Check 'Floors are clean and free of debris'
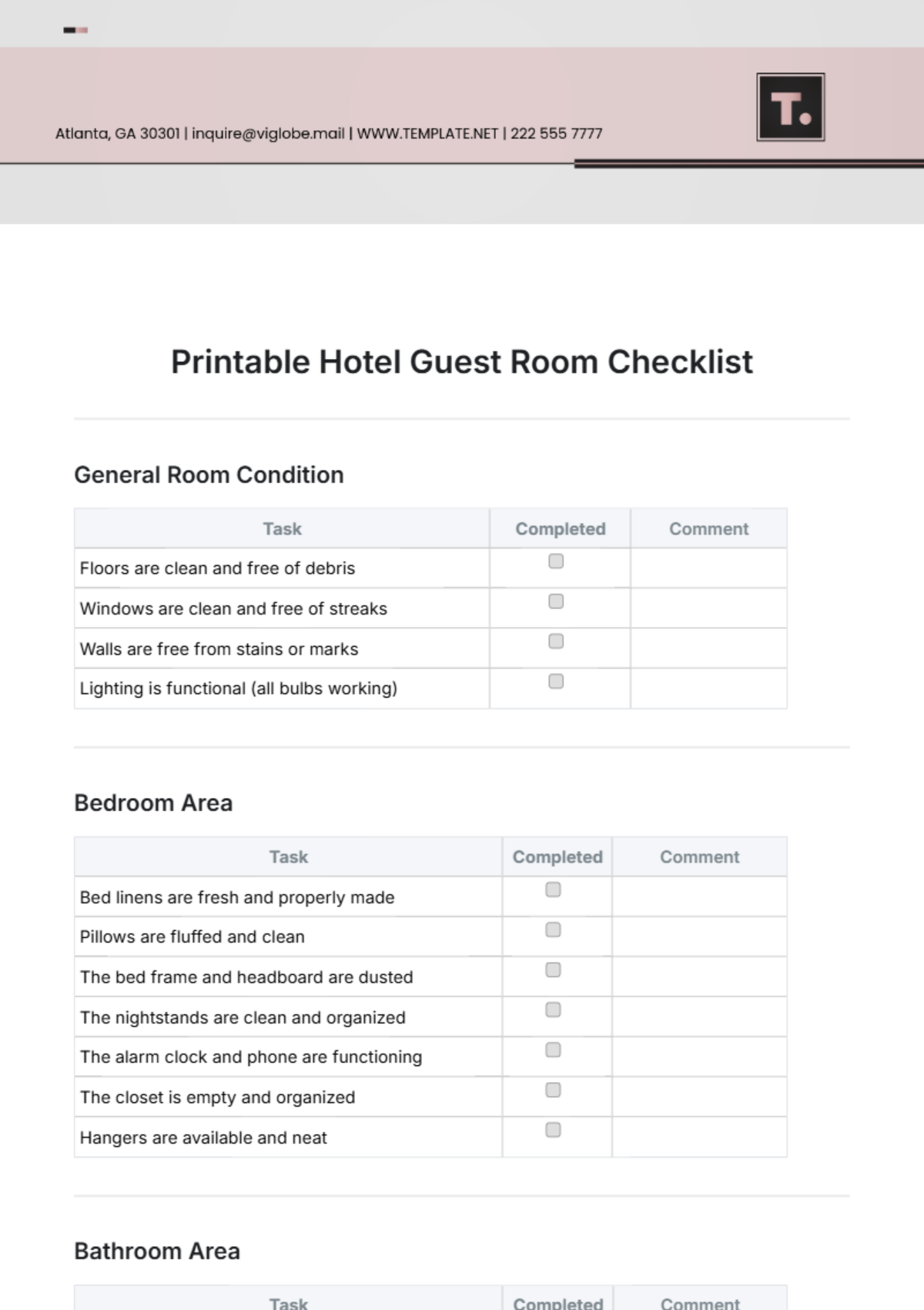 click(x=556, y=561)
